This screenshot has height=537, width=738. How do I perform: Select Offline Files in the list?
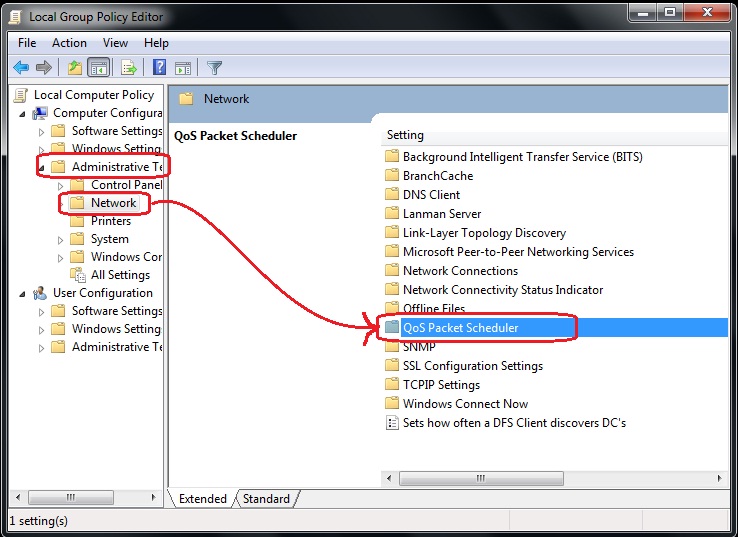click(x=434, y=308)
